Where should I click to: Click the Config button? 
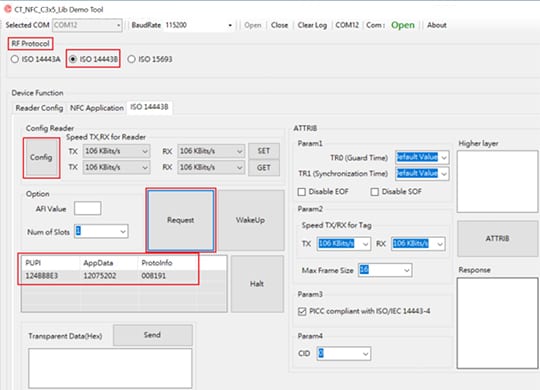41,158
